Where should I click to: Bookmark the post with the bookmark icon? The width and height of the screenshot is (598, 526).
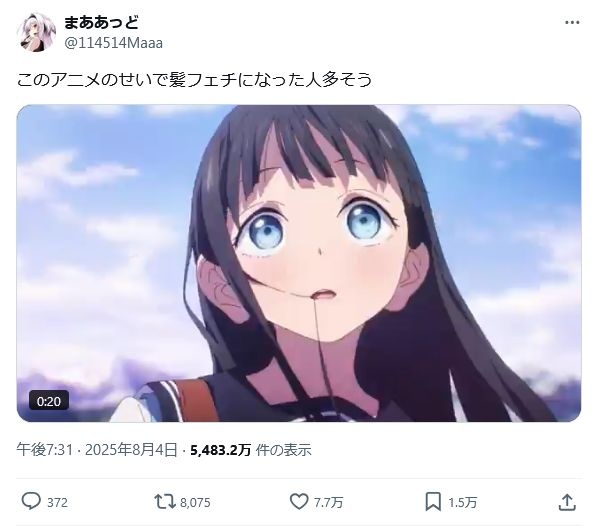(433, 502)
